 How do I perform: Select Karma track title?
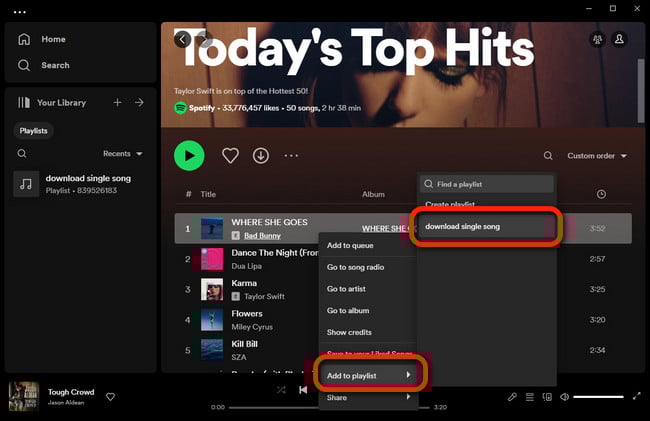244,283
